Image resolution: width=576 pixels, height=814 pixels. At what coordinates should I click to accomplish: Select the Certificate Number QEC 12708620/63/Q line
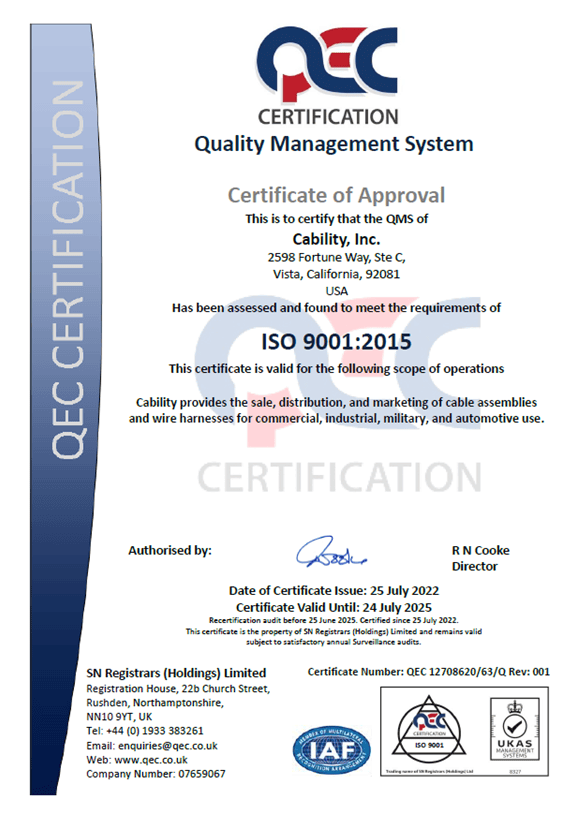(x=429, y=672)
